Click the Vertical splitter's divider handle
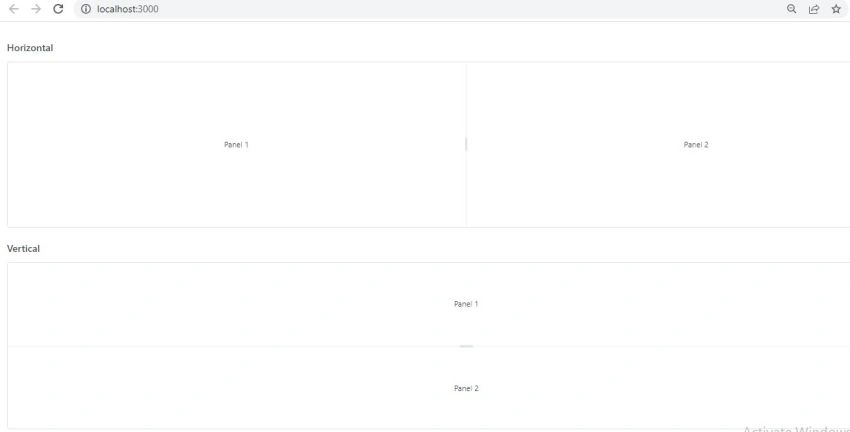 point(466,346)
